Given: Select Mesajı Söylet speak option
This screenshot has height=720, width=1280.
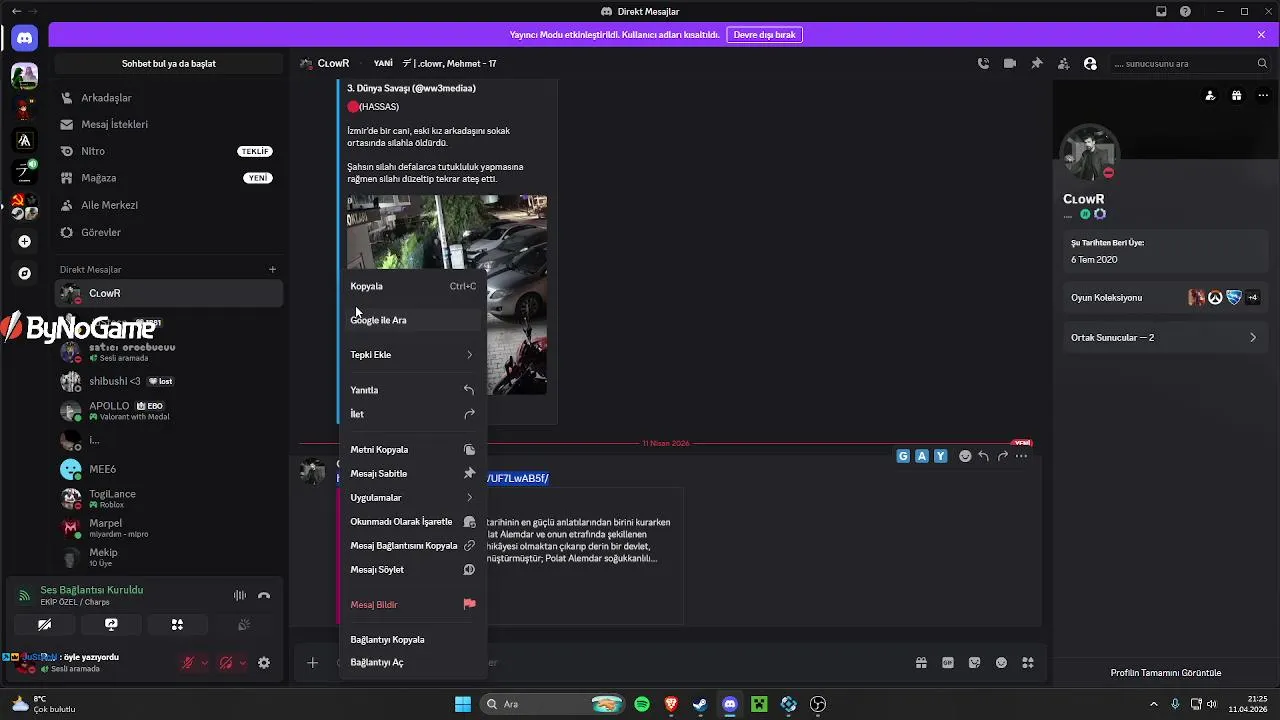Looking at the screenshot, I should (x=413, y=570).
